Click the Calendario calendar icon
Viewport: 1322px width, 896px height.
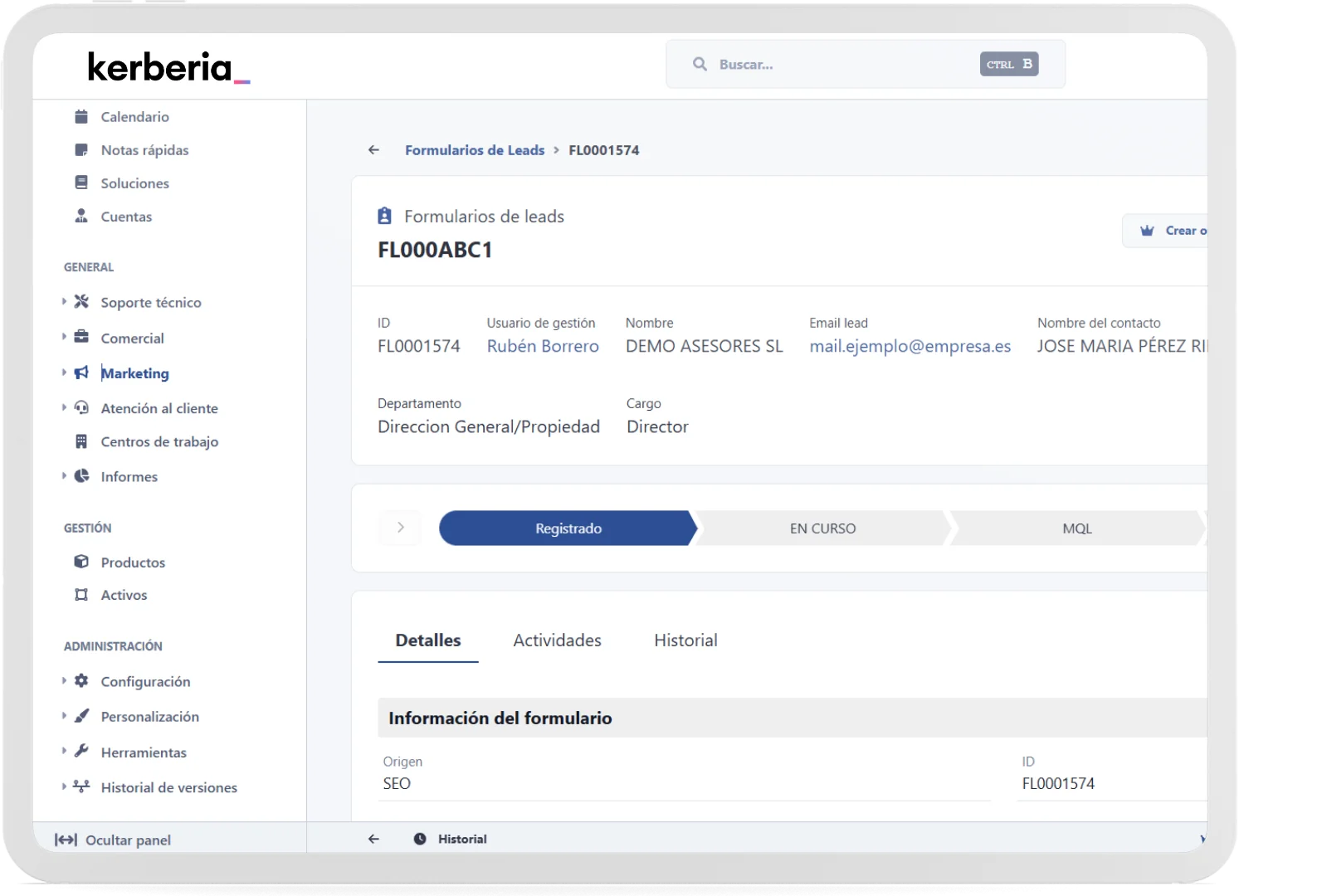81,117
